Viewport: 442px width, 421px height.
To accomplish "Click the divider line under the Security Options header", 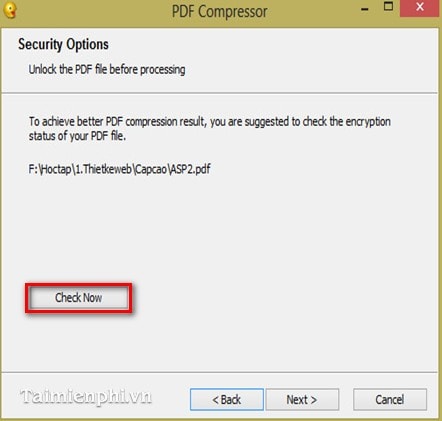I will tap(220, 93).
